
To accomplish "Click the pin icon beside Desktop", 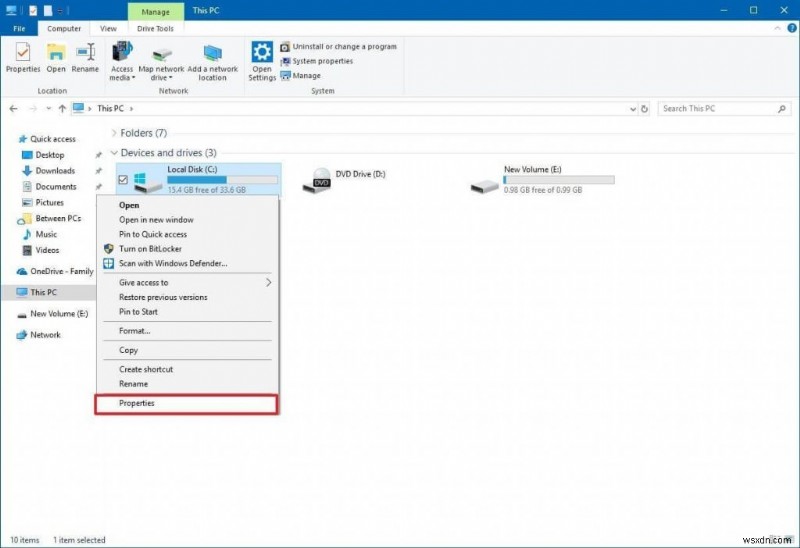I will [98, 155].
